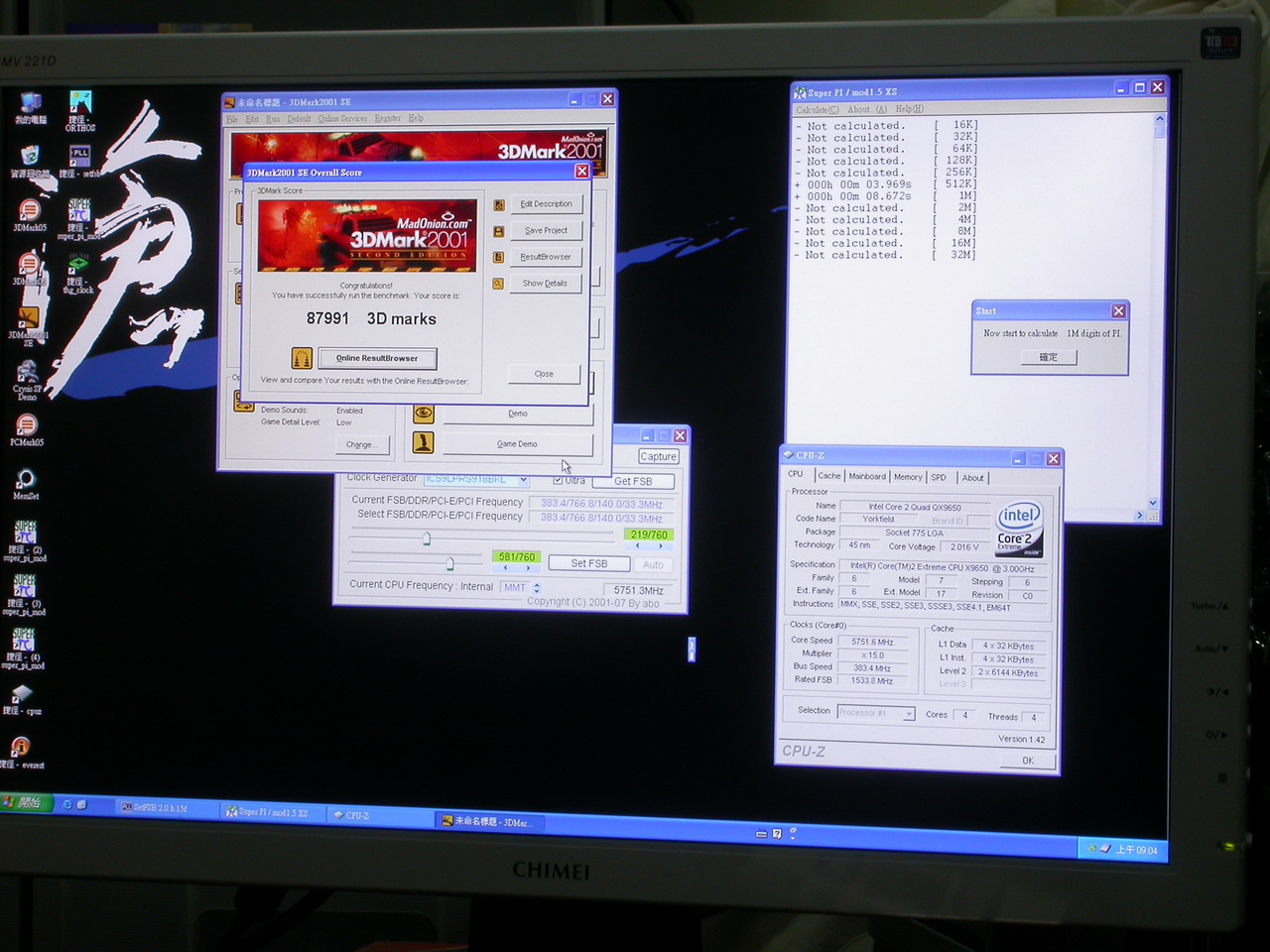This screenshot has width=1270, height=952.
Task: Open the Online Services menu in 3DMark2001
Action: (x=342, y=119)
